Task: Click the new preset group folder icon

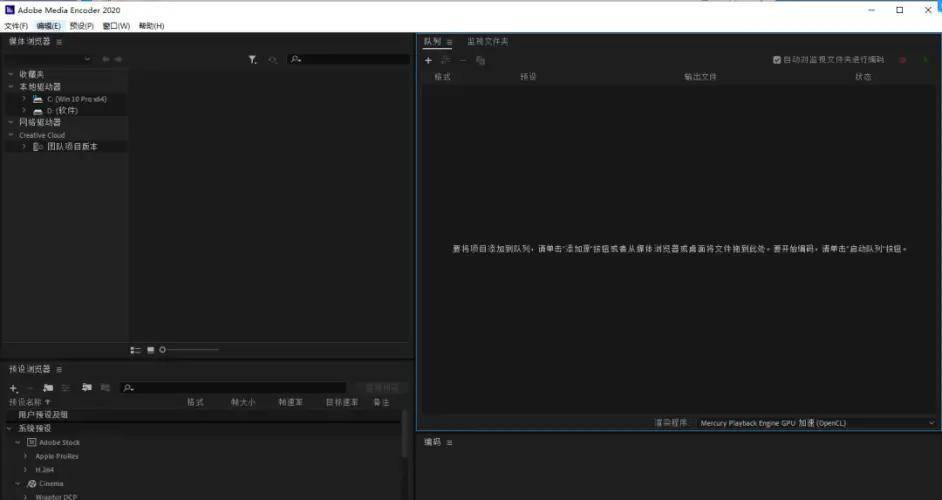Action: (48, 388)
